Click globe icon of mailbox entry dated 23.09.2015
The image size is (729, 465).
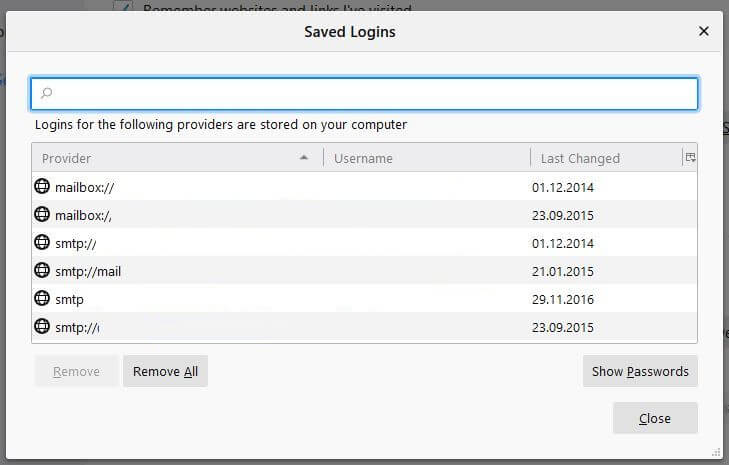[42, 214]
